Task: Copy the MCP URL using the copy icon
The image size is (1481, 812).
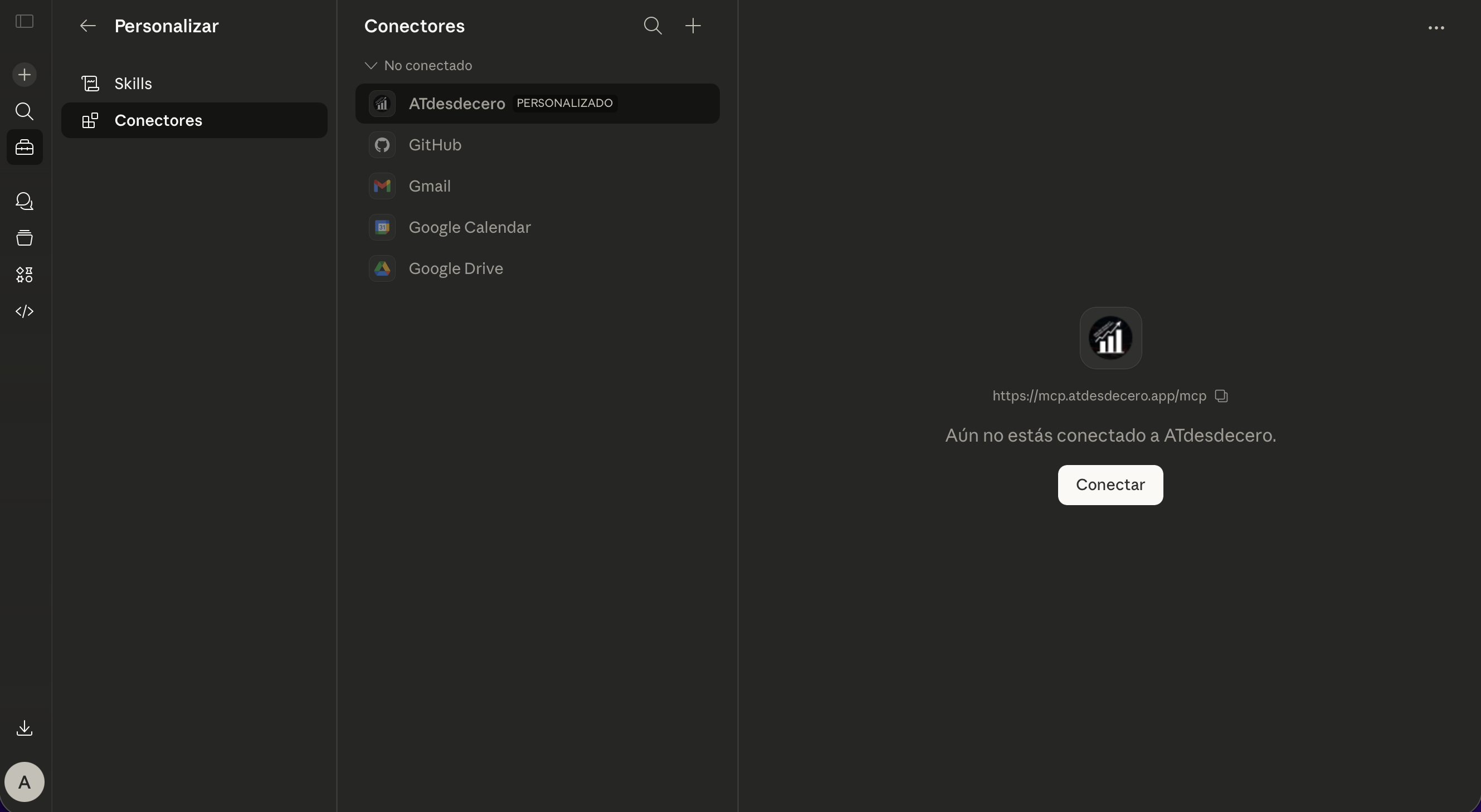Action: [x=1220, y=395]
